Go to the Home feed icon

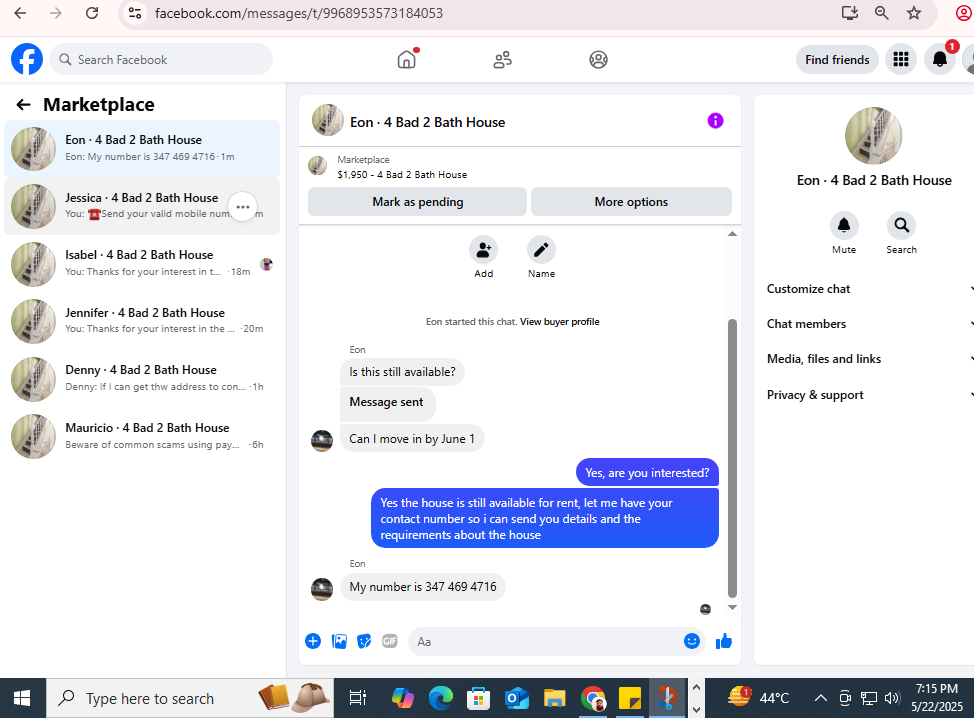tap(407, 60)
